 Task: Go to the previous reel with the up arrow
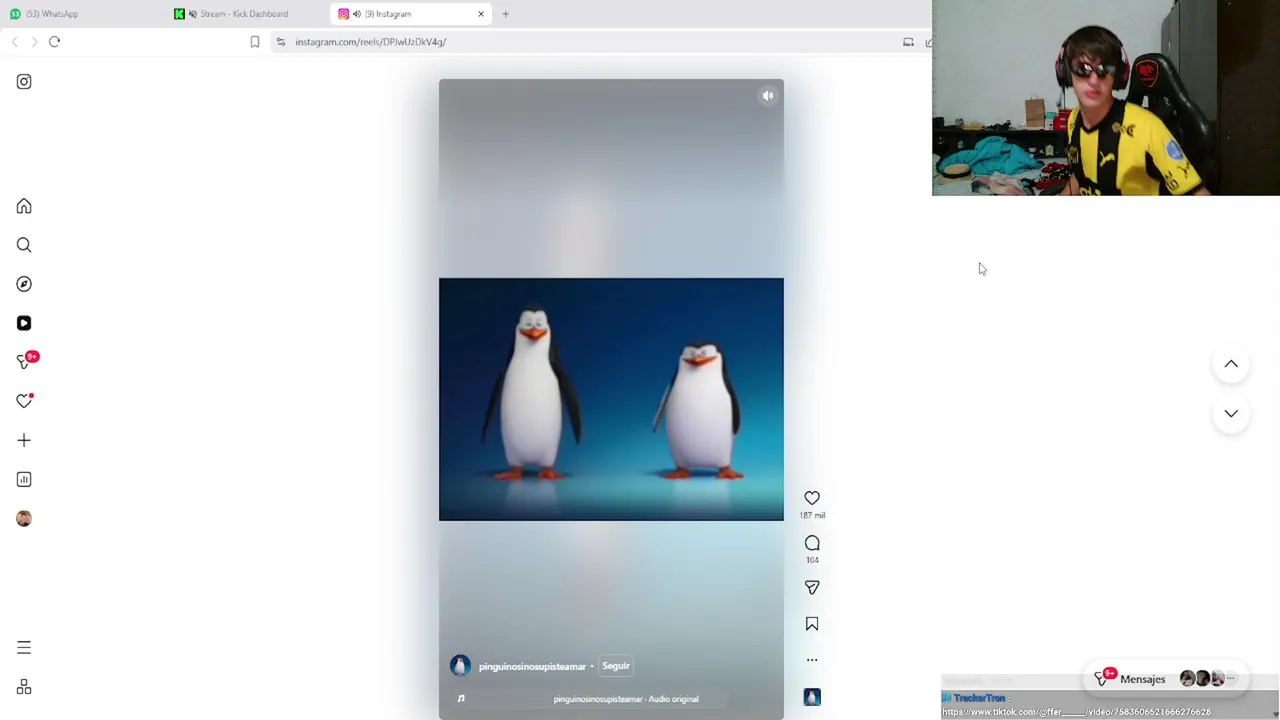1231,364
